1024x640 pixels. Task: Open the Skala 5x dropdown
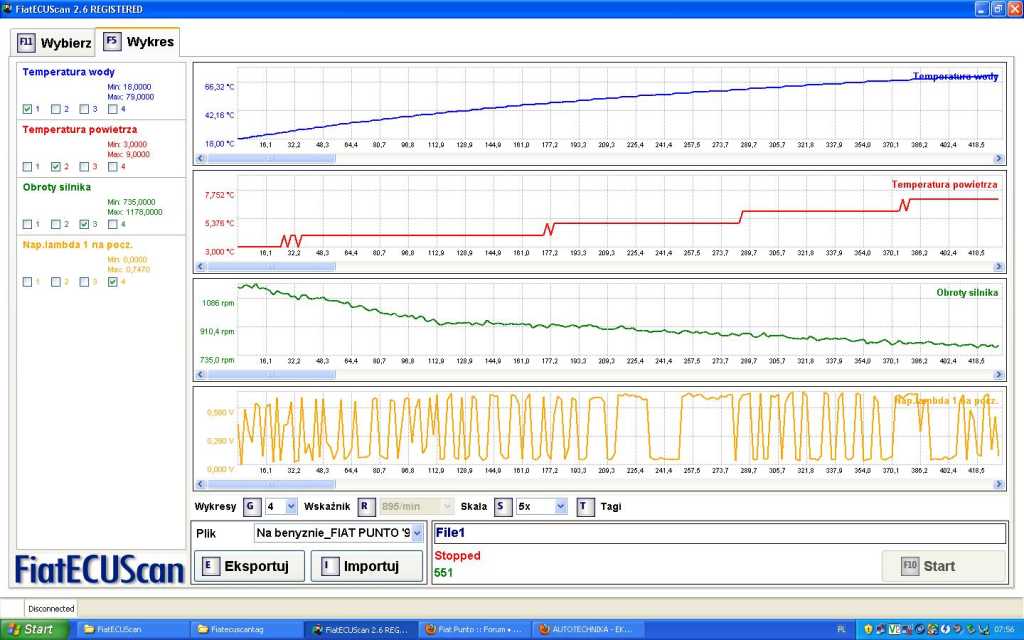560,507
